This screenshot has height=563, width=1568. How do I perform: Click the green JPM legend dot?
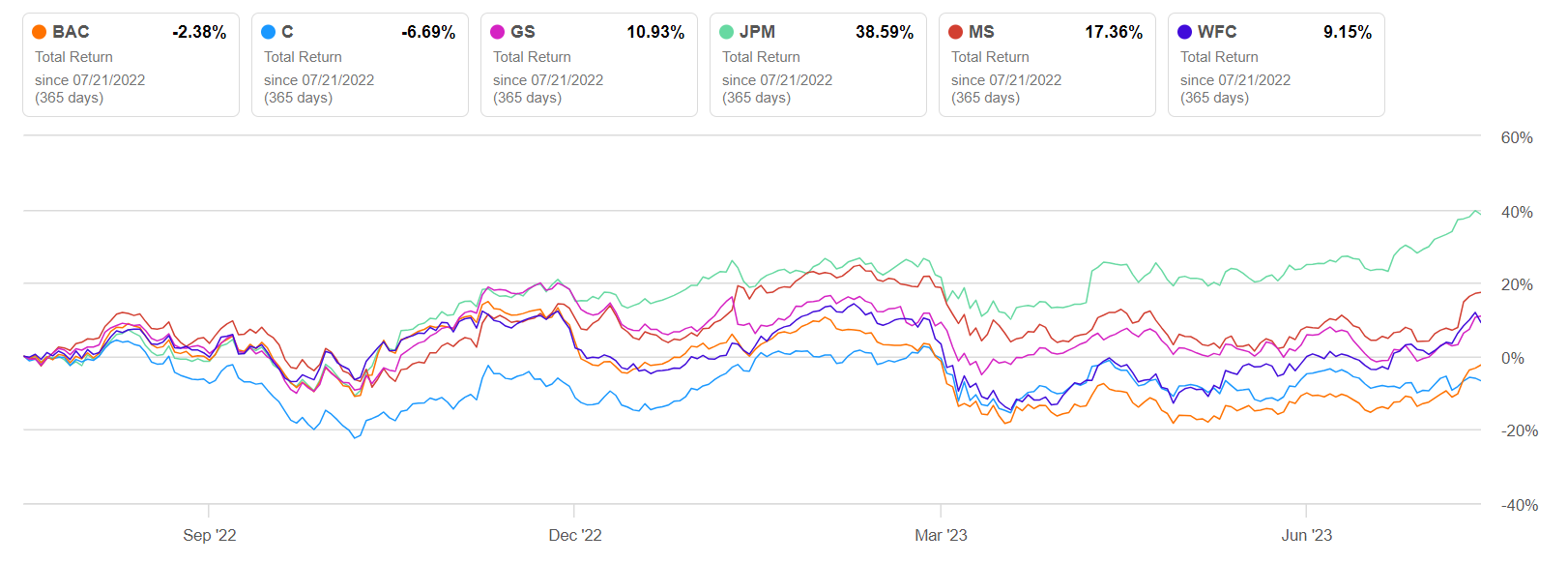727,32
